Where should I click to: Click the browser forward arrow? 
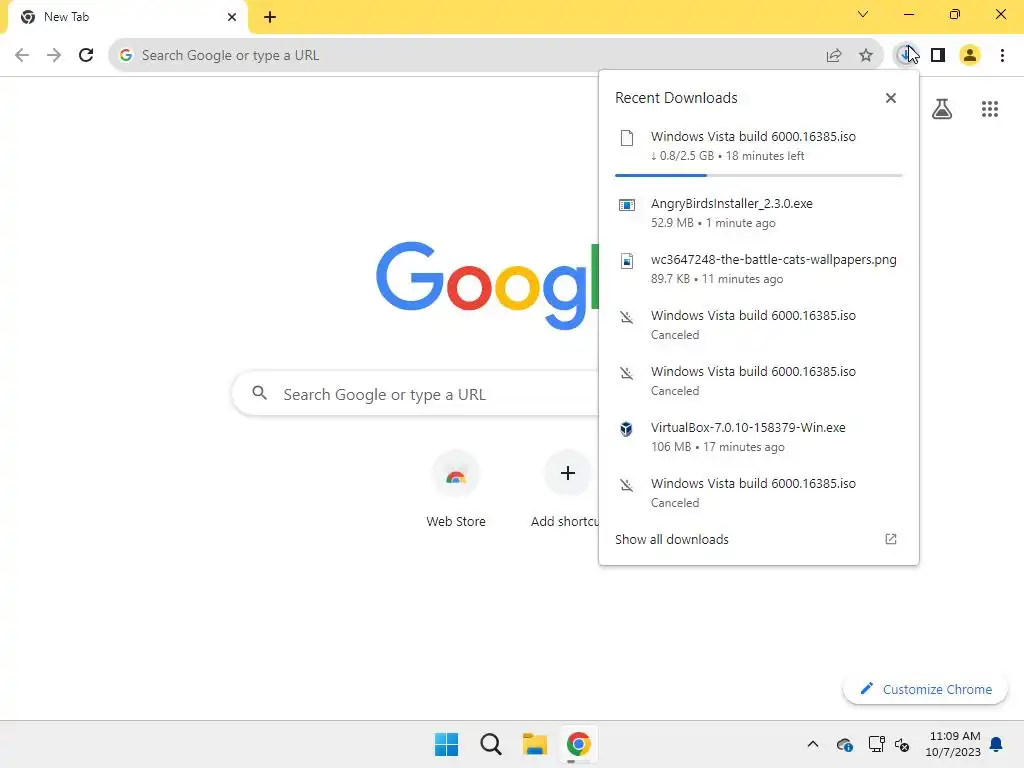pos(54,56)
